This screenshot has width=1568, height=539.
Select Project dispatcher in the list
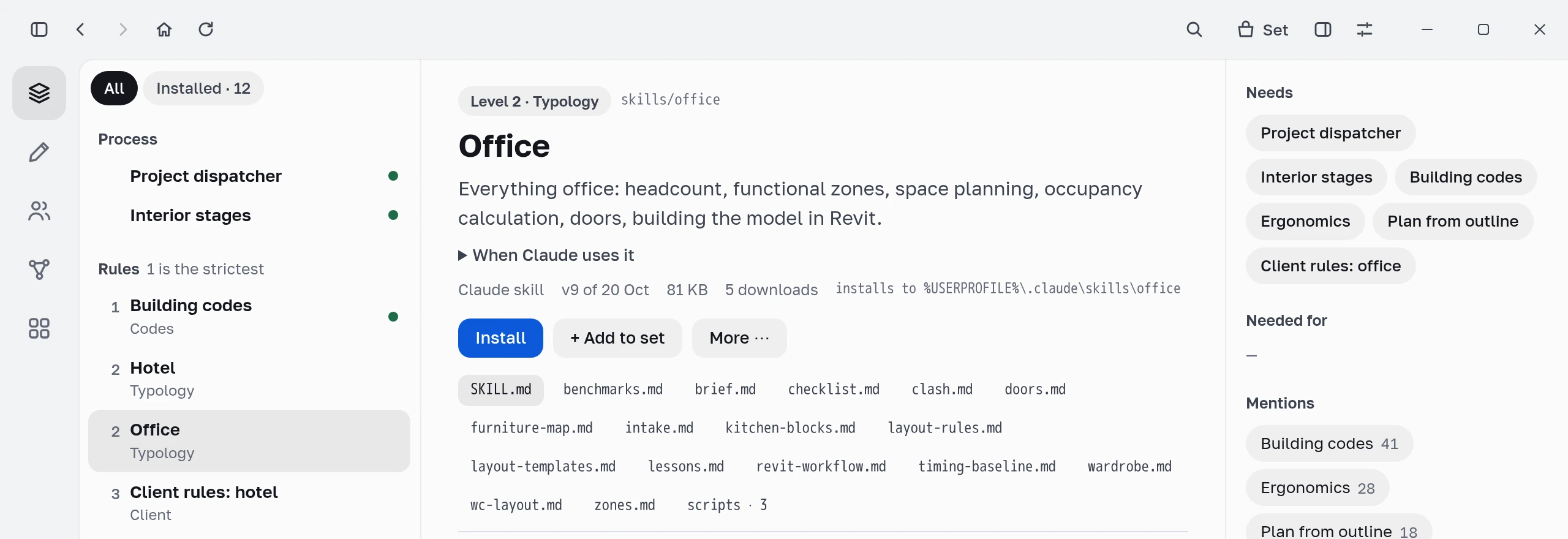point(250,176)
